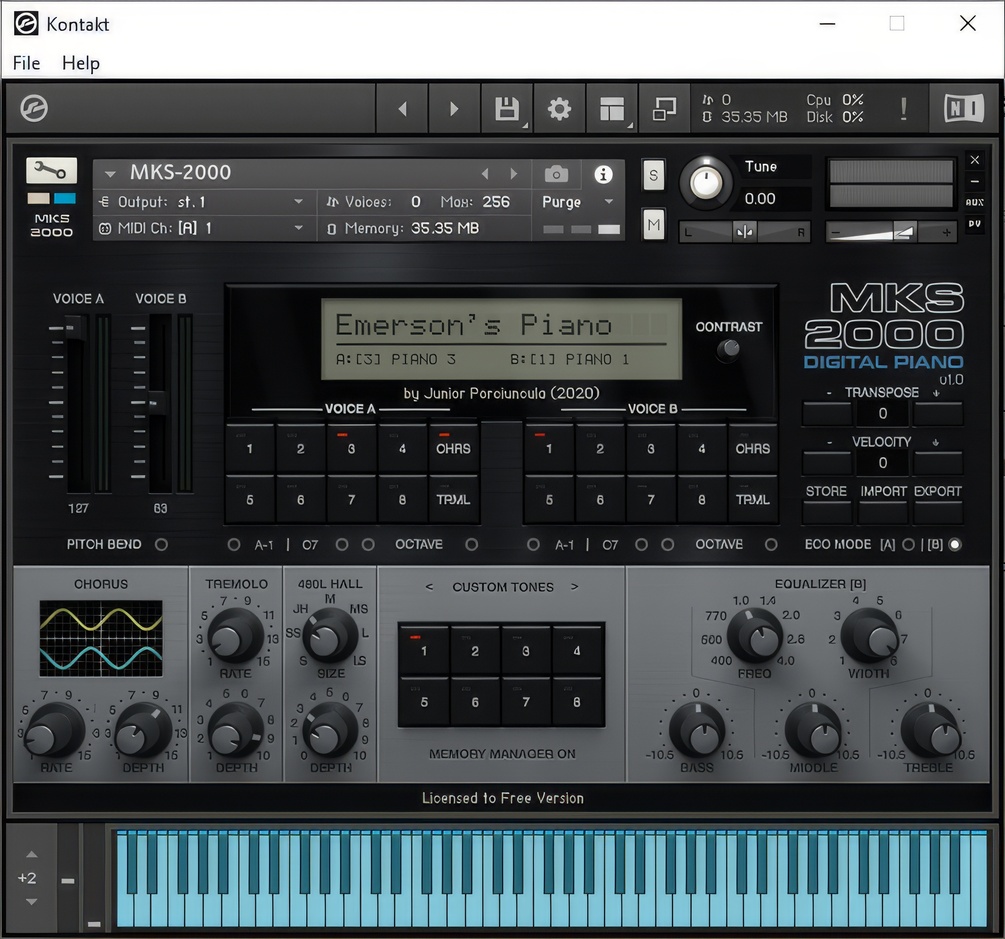Toggle the Pitch Bend radio button

(x=162, y=544)
